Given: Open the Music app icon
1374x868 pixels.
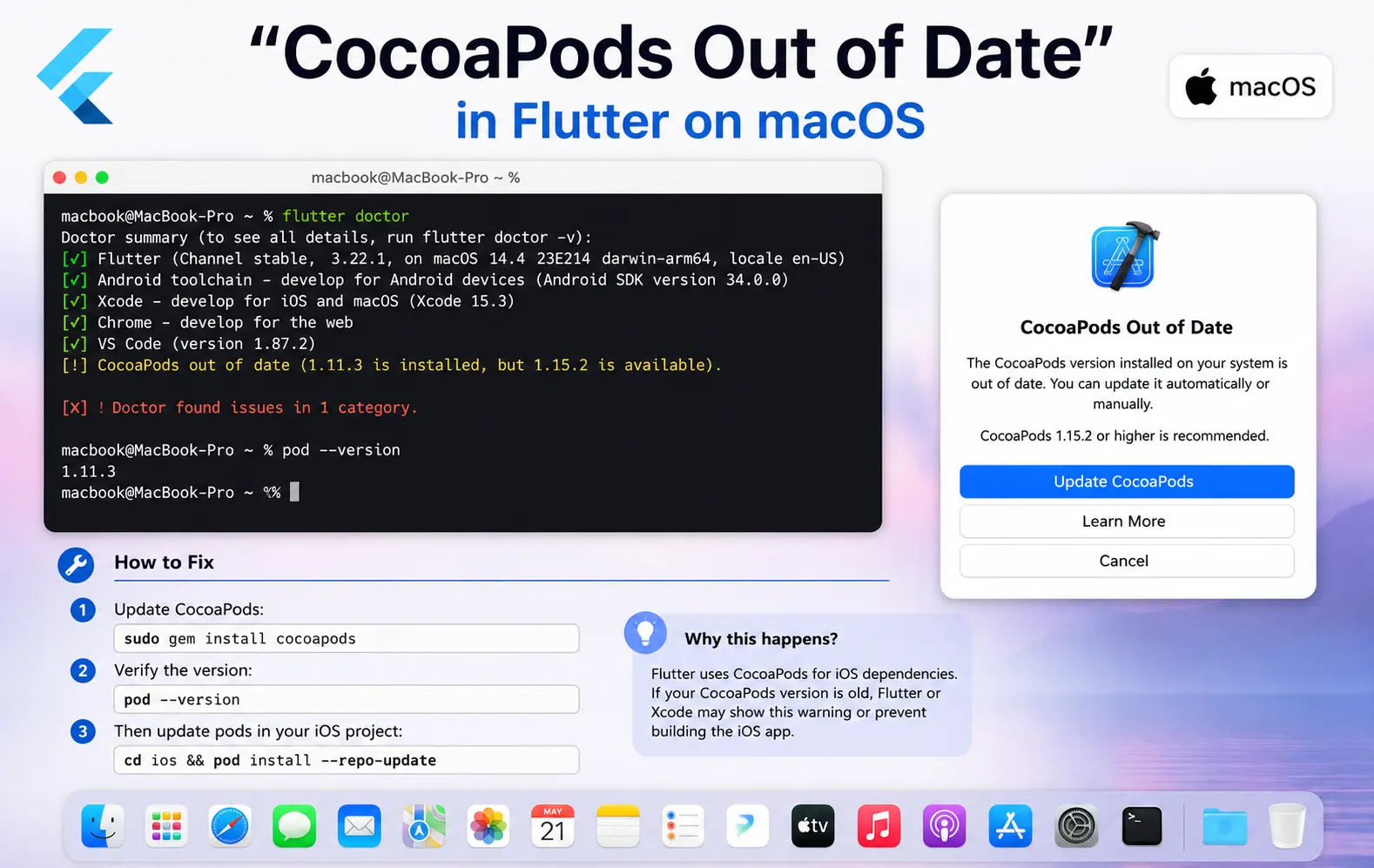Looking at the screenshot, I should pos(879,825).
